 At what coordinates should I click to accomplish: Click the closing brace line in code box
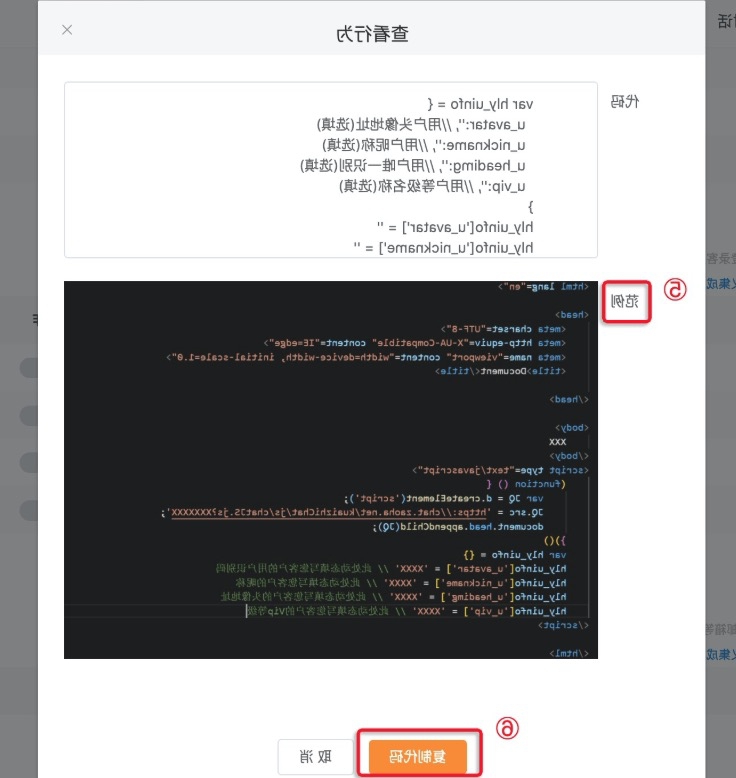tap(530, 206)
